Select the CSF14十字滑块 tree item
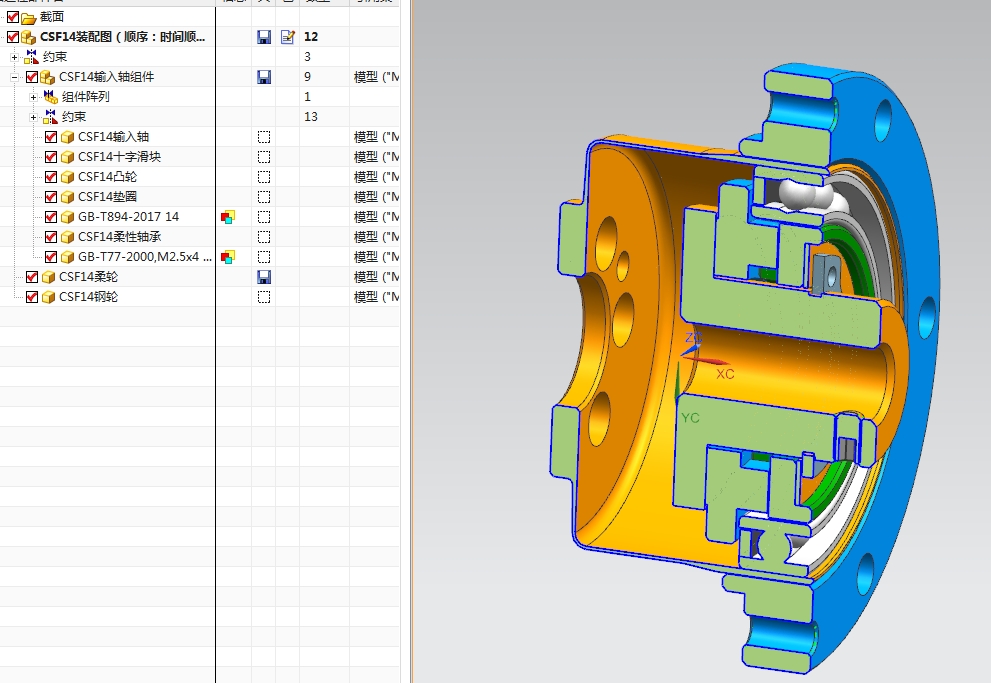Image resolution: width=991 pixels, height=683 pixels. tap(119, 157)
